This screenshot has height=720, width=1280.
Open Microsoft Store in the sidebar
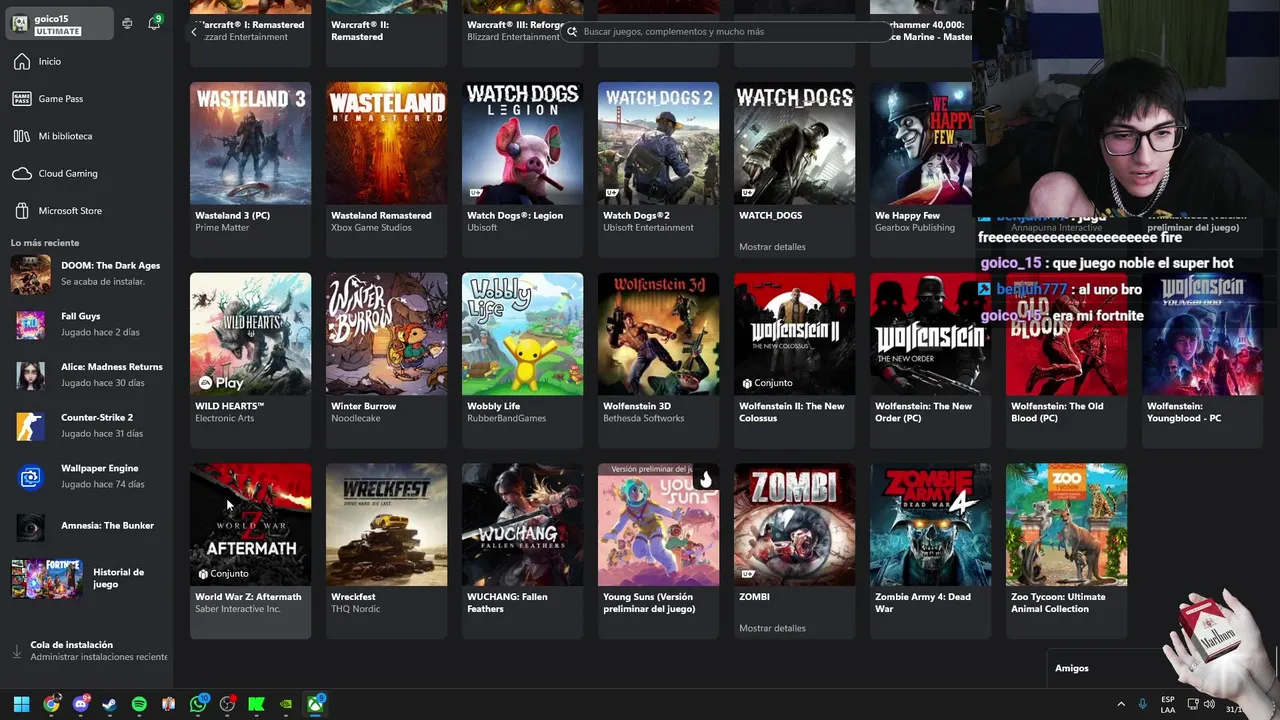coord(87,211)
